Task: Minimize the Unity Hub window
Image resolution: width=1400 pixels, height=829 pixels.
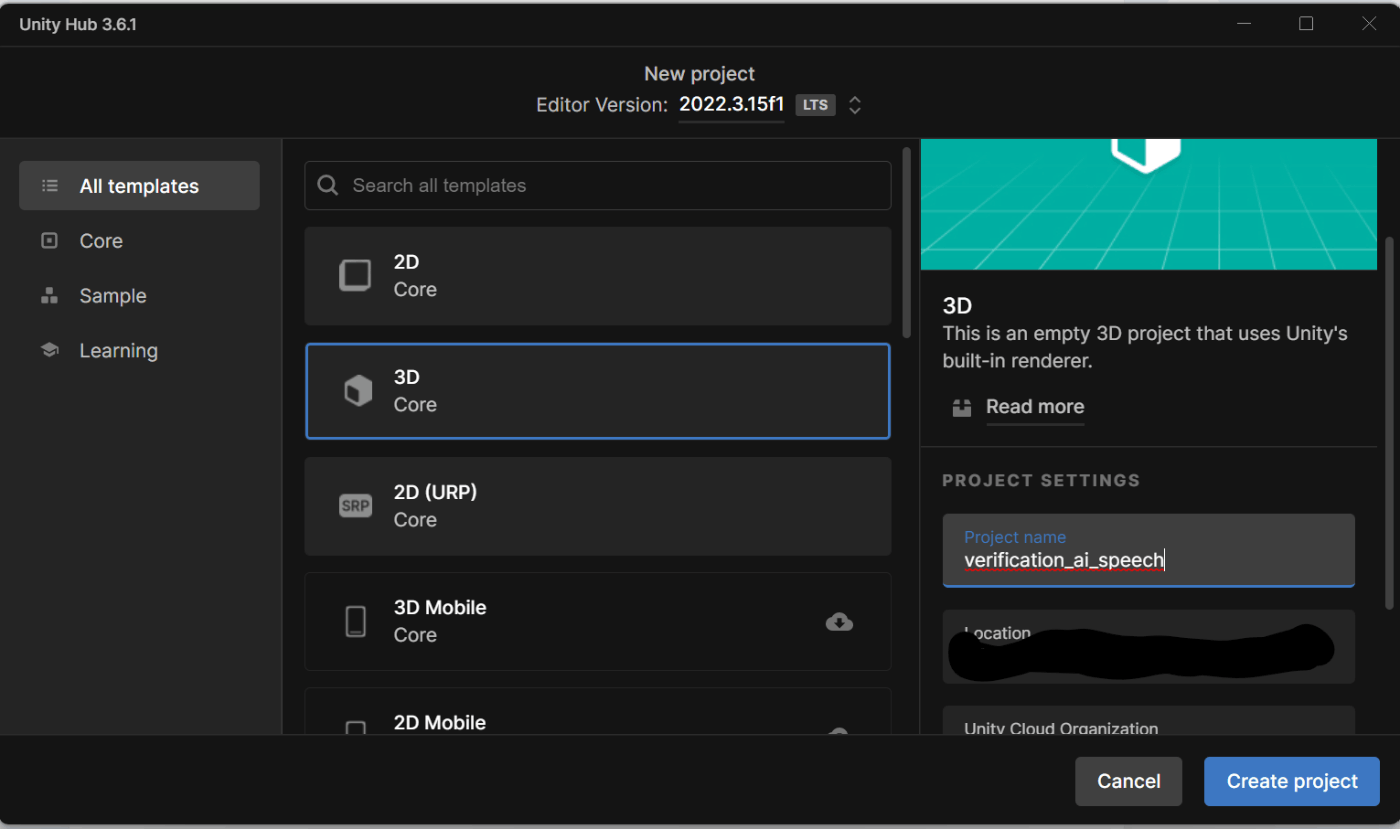Action: 1243,24
